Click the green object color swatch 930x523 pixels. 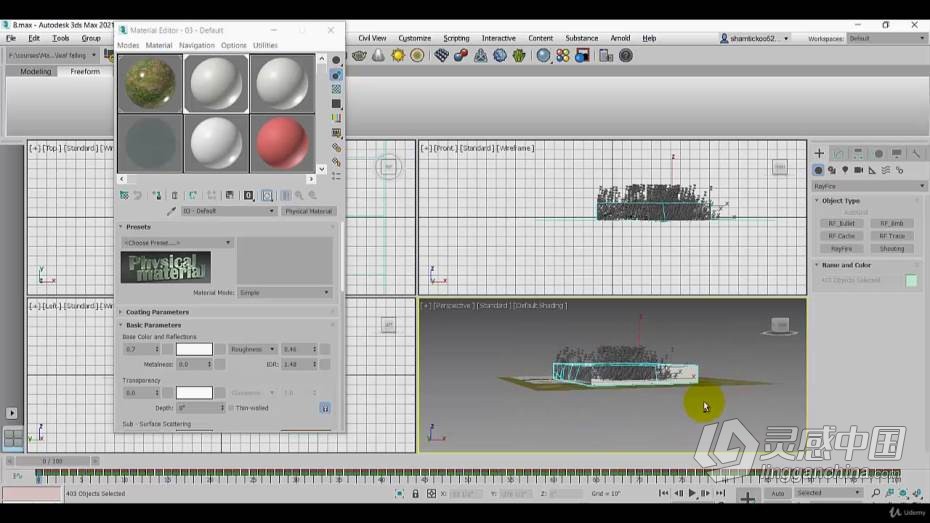tap(912, 280)
